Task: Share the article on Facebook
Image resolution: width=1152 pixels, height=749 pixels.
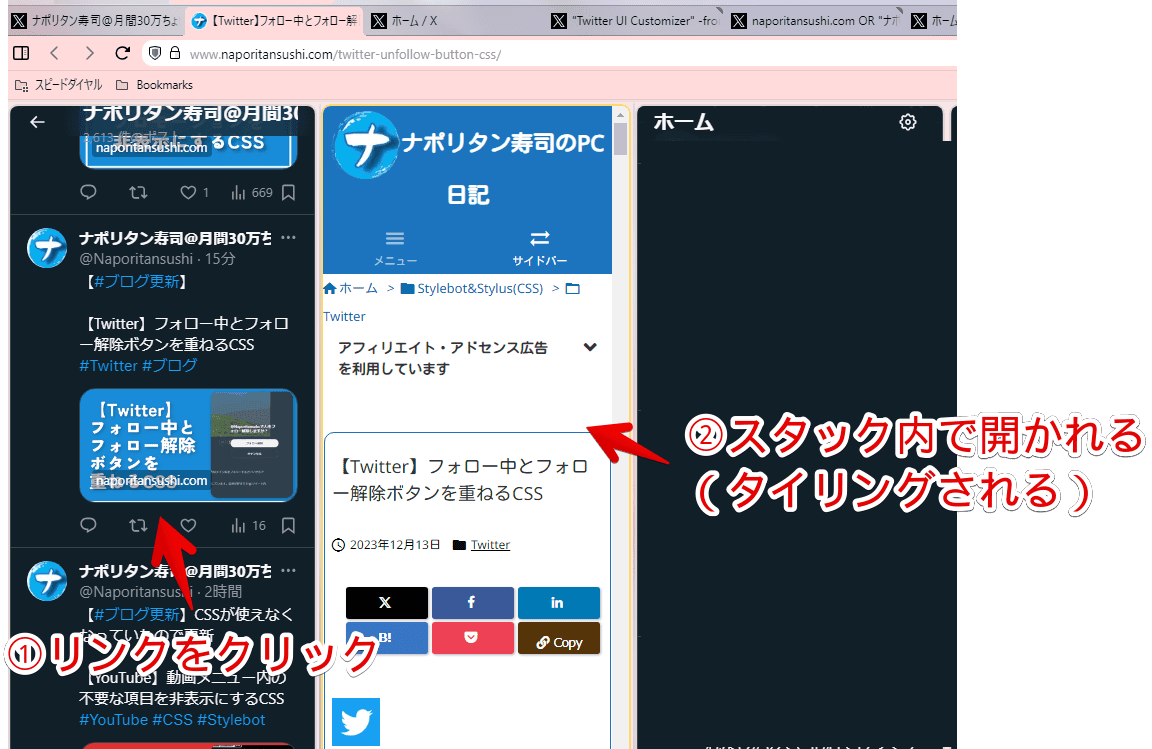Action: 472,603
